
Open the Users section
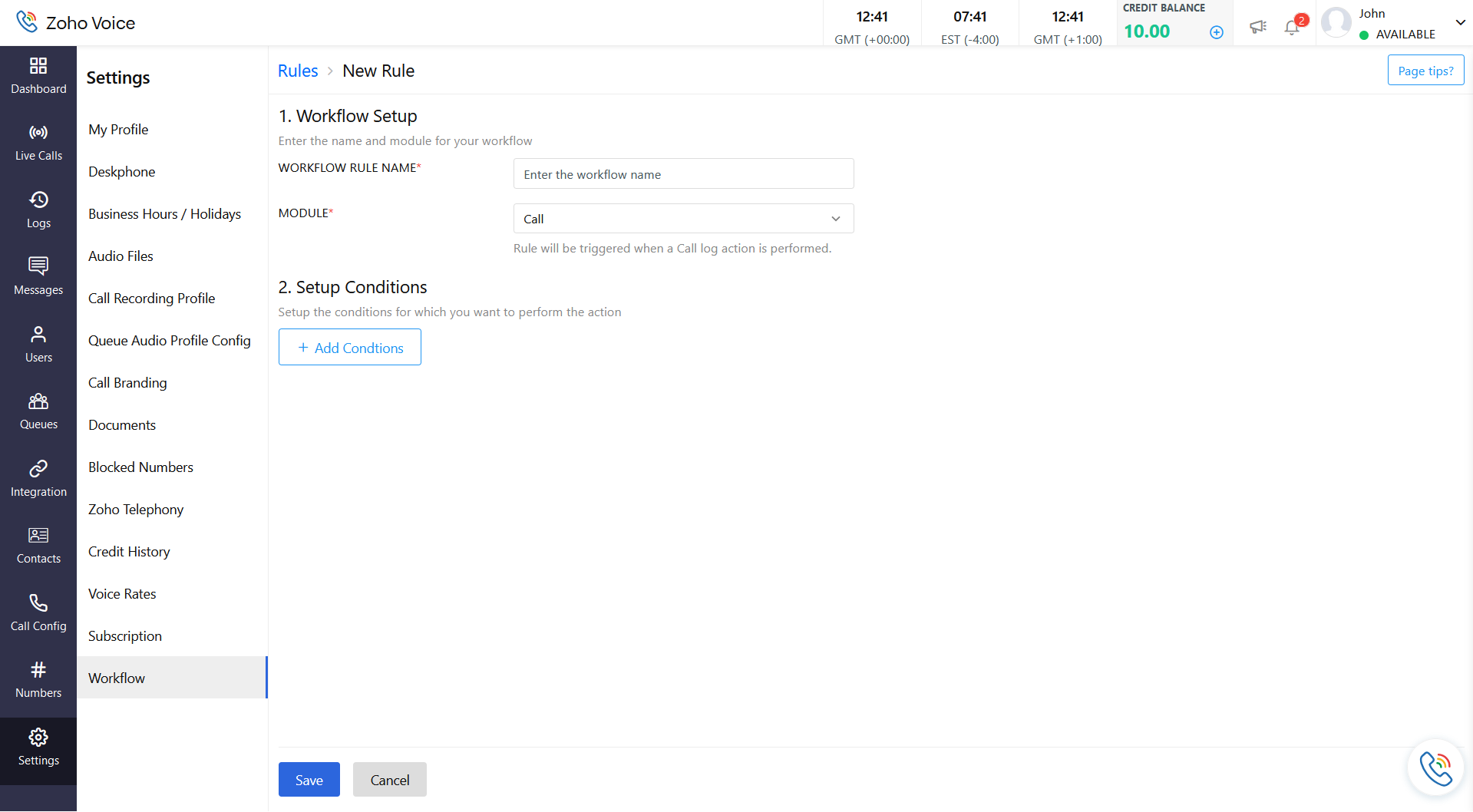click(38, 345)
